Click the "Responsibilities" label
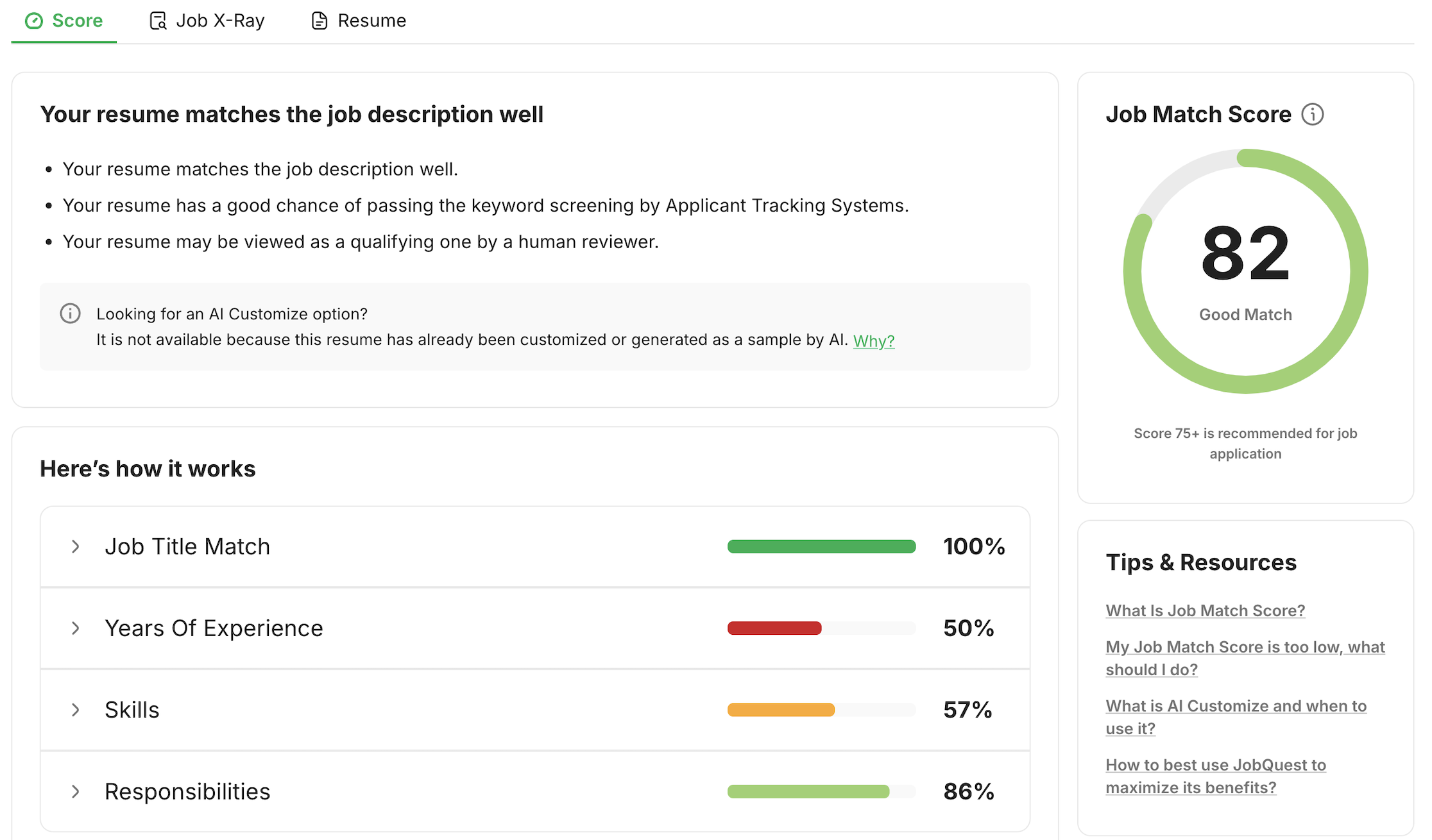The width and height of the screenshot is (1432, 840). (187, 791)
